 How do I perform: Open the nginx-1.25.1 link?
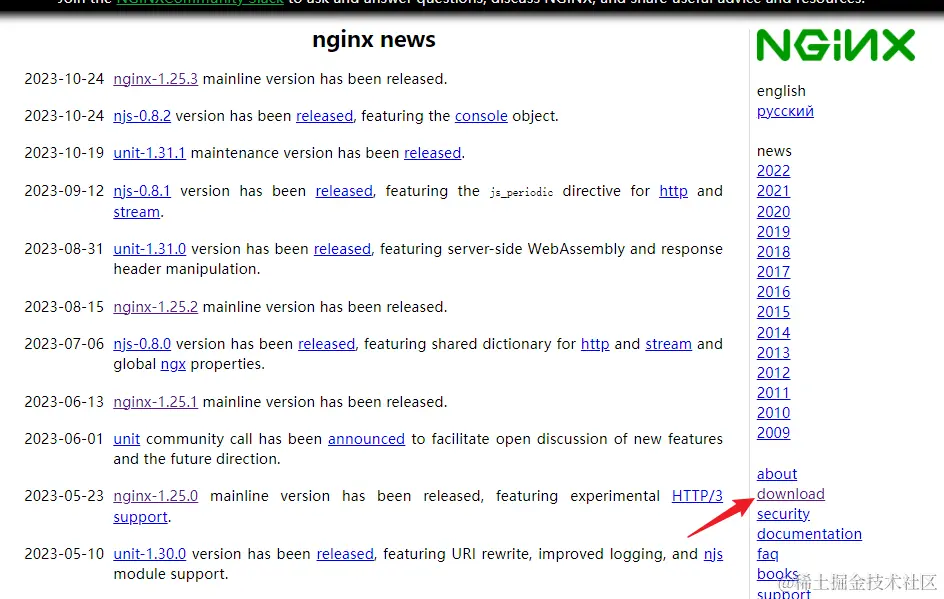155,402
